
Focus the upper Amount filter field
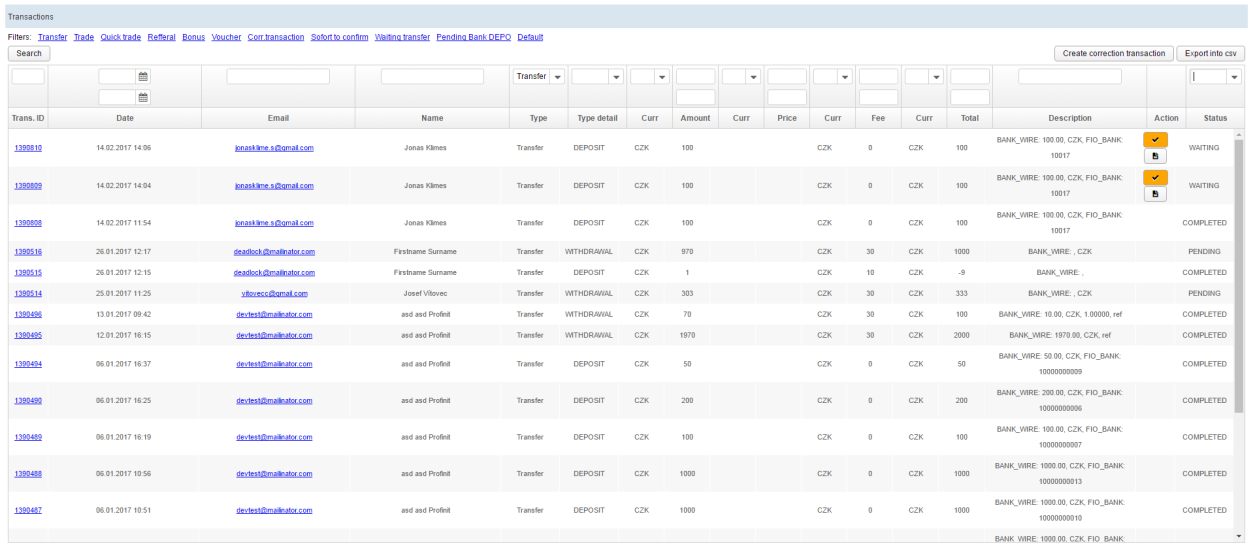click(696, 76)
